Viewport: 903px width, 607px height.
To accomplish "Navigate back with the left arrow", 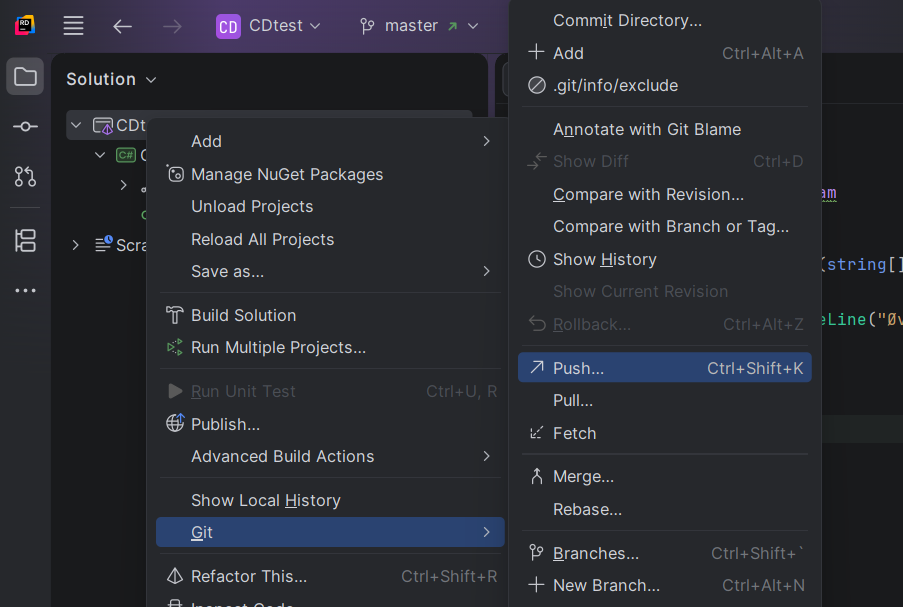I will pyautogui.click(x=122, y=26).
